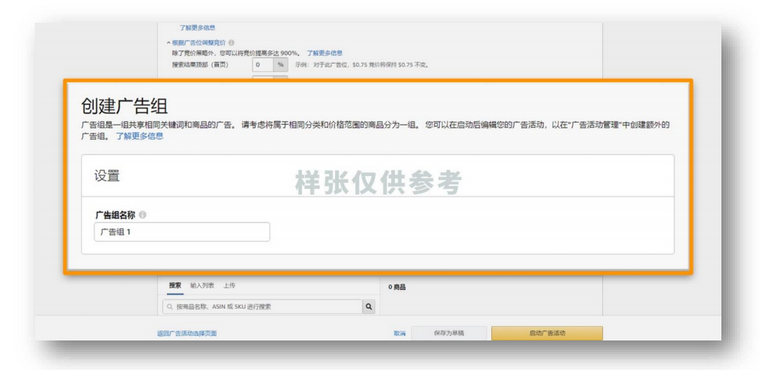Switch to the 上传 tab
The image size is (760, 370).
(229, 286)
